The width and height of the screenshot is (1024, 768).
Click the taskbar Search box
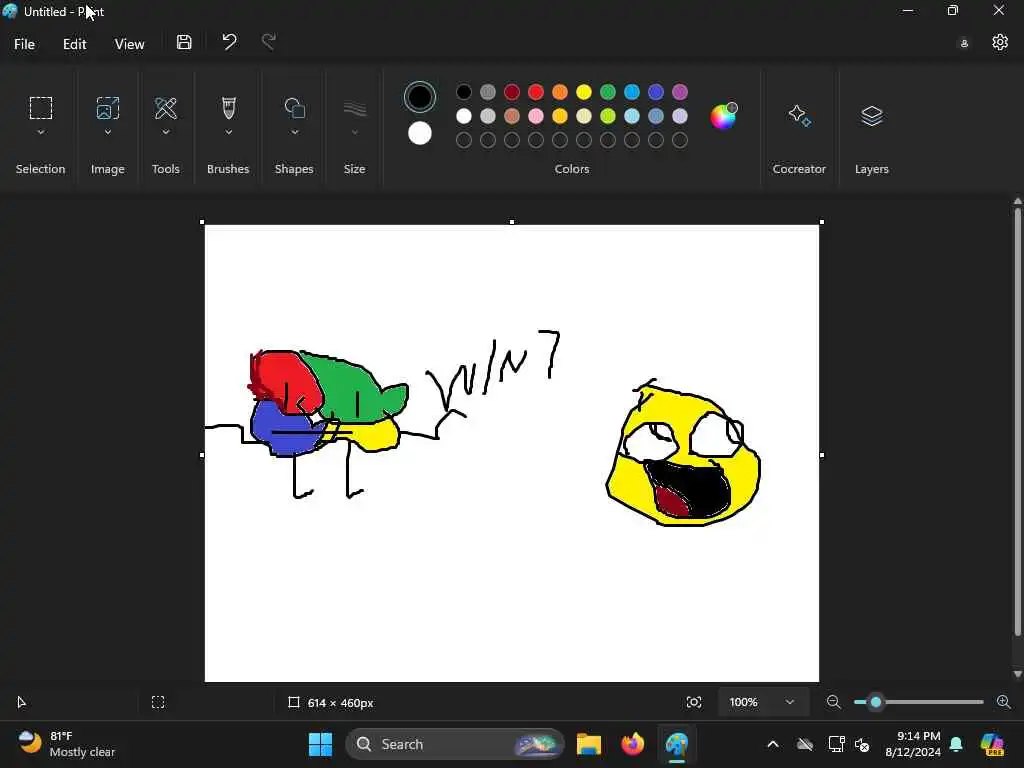(455, 744)
